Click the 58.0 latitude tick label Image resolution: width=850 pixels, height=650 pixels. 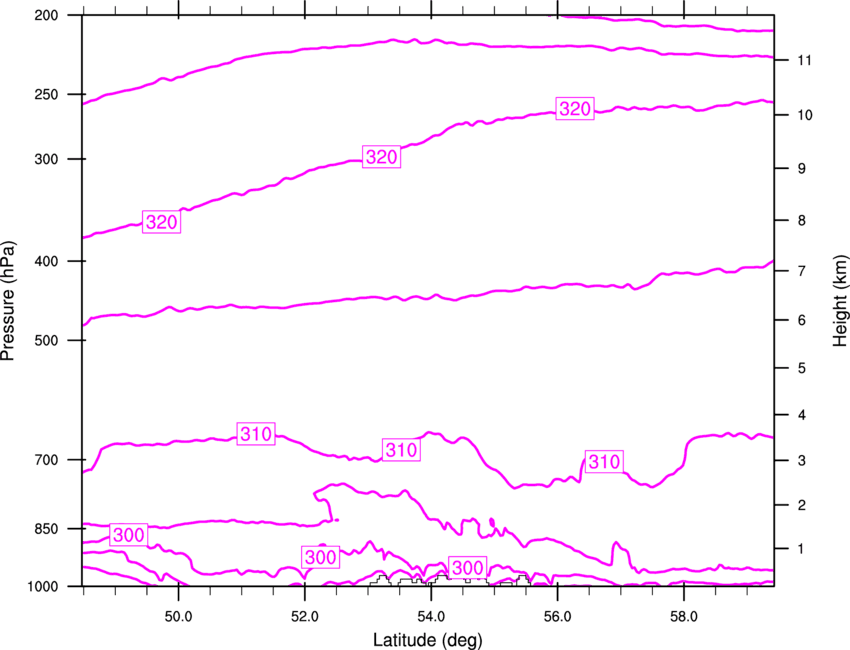[x=684, y=617]
